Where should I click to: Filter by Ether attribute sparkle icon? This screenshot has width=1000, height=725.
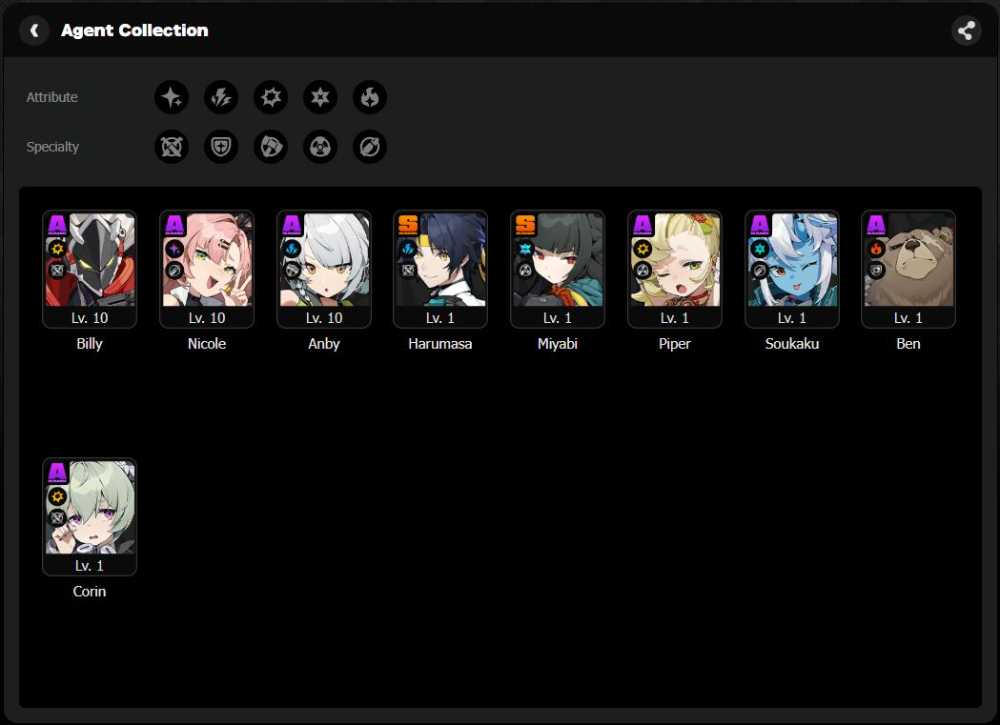(x=172, y=97)
